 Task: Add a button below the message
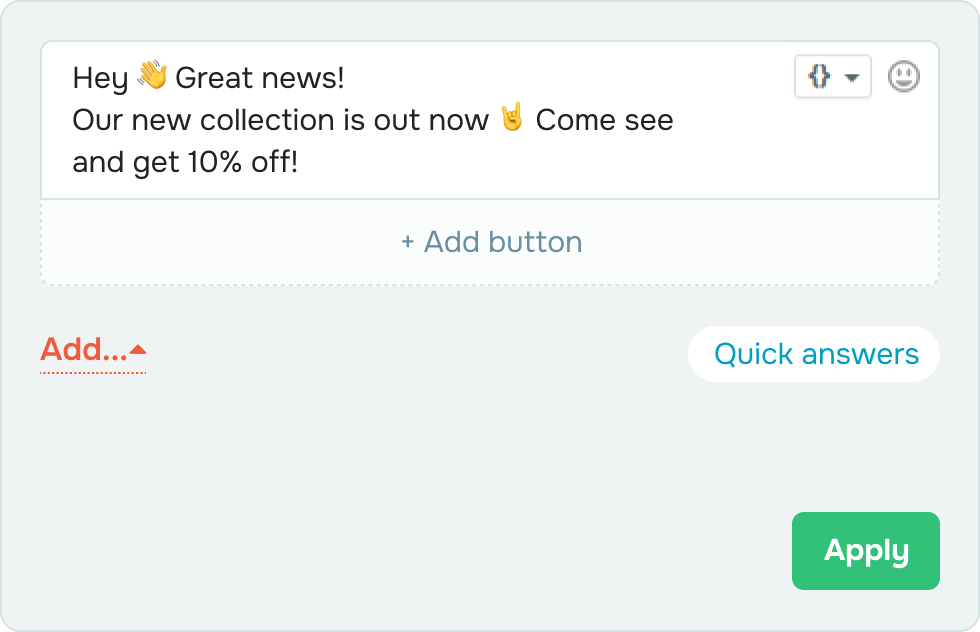[490, 243]
